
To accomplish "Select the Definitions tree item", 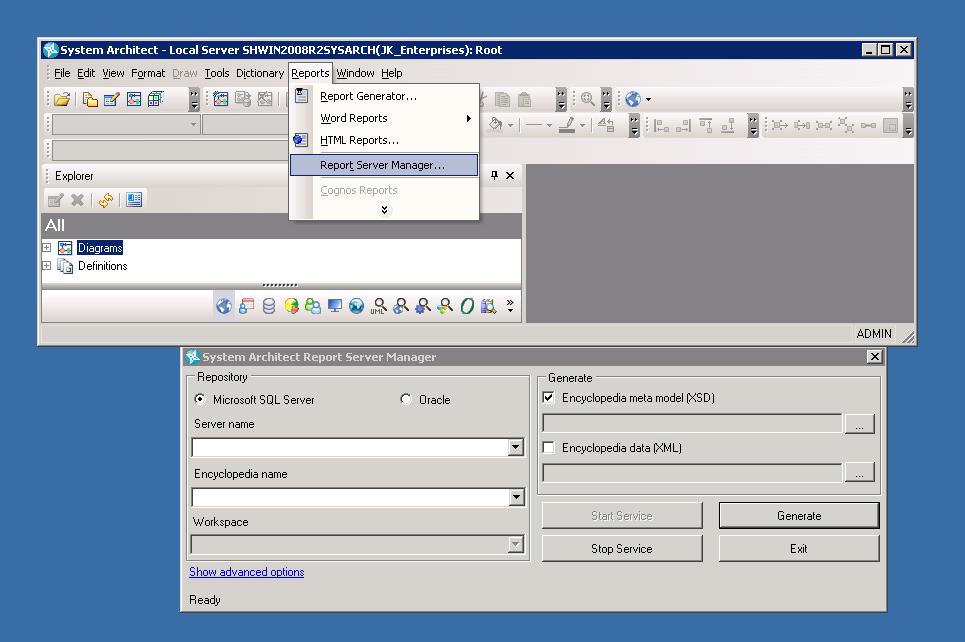I will [x=103, y=266].
